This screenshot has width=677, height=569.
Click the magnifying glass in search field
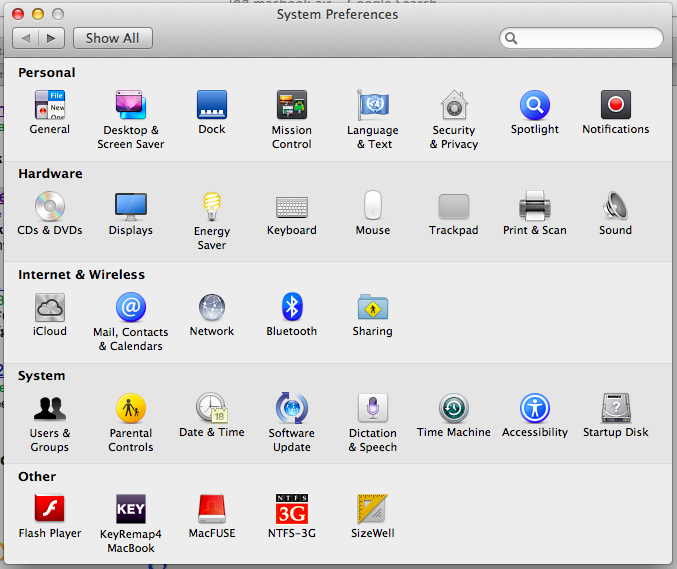[x=511, y=38]
